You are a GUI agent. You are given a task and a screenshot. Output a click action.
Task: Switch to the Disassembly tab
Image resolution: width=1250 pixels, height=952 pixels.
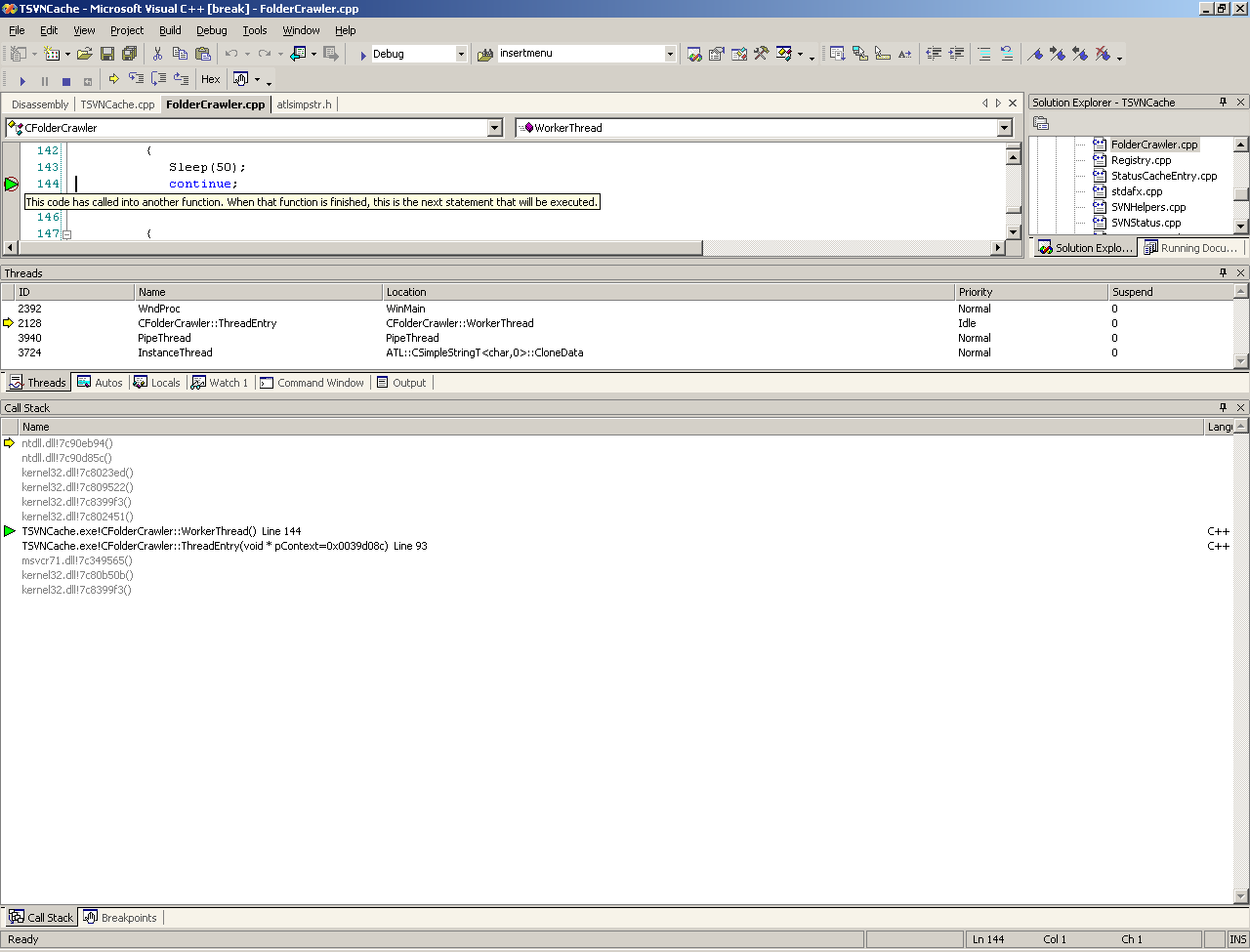pyautogui.click(x=40, y=104)
